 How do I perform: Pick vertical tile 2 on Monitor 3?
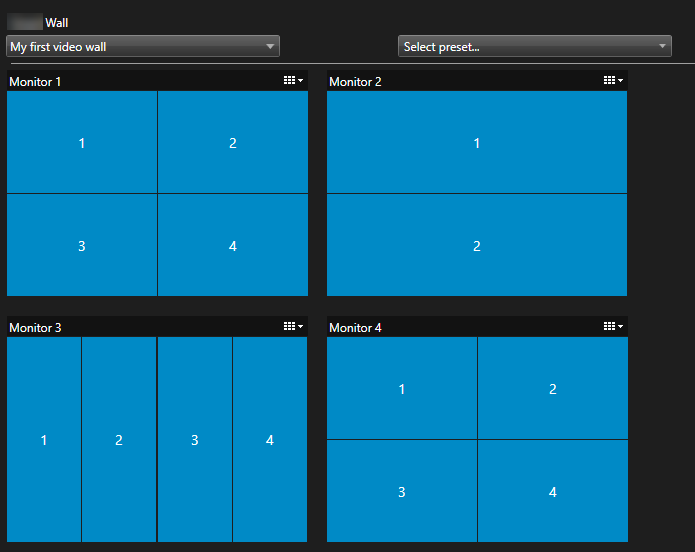point(119,440)
